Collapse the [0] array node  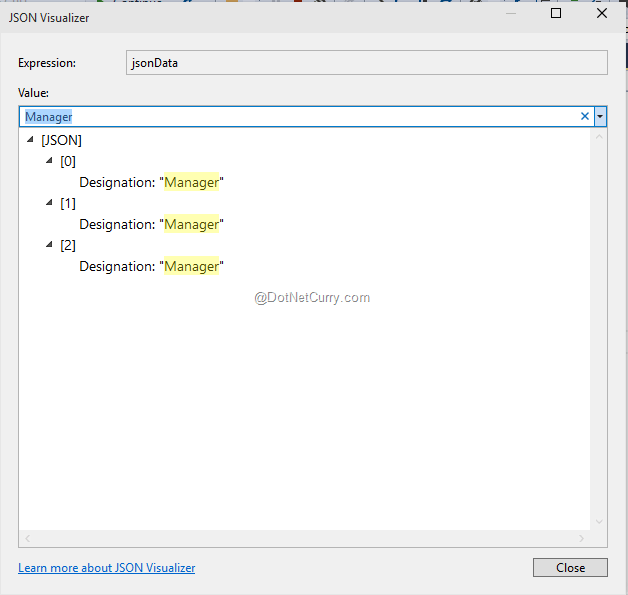49,161
